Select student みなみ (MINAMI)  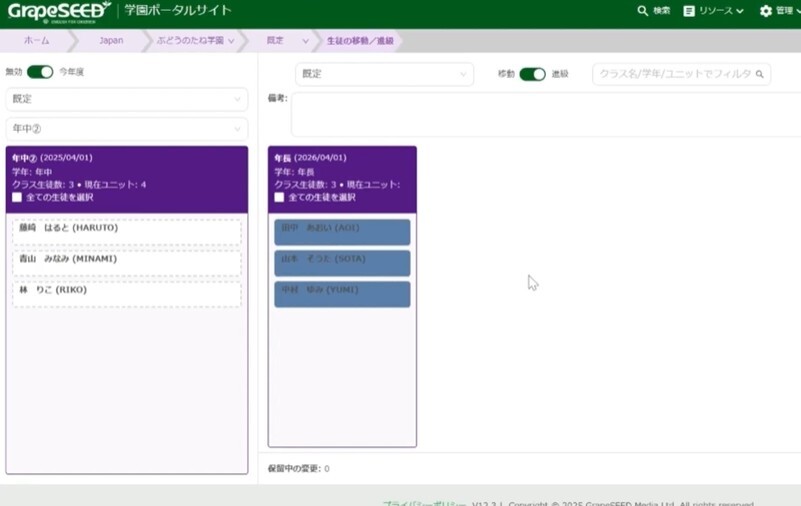127,263
